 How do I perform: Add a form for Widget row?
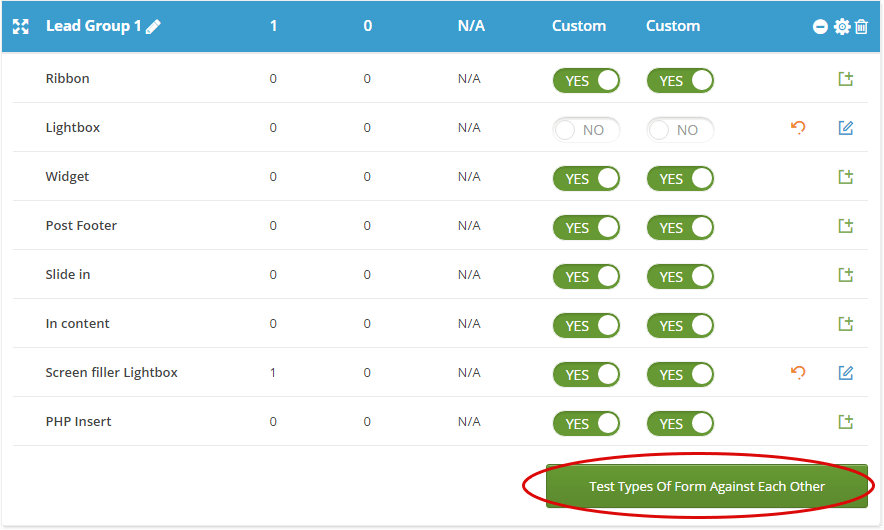click(845, 177)
